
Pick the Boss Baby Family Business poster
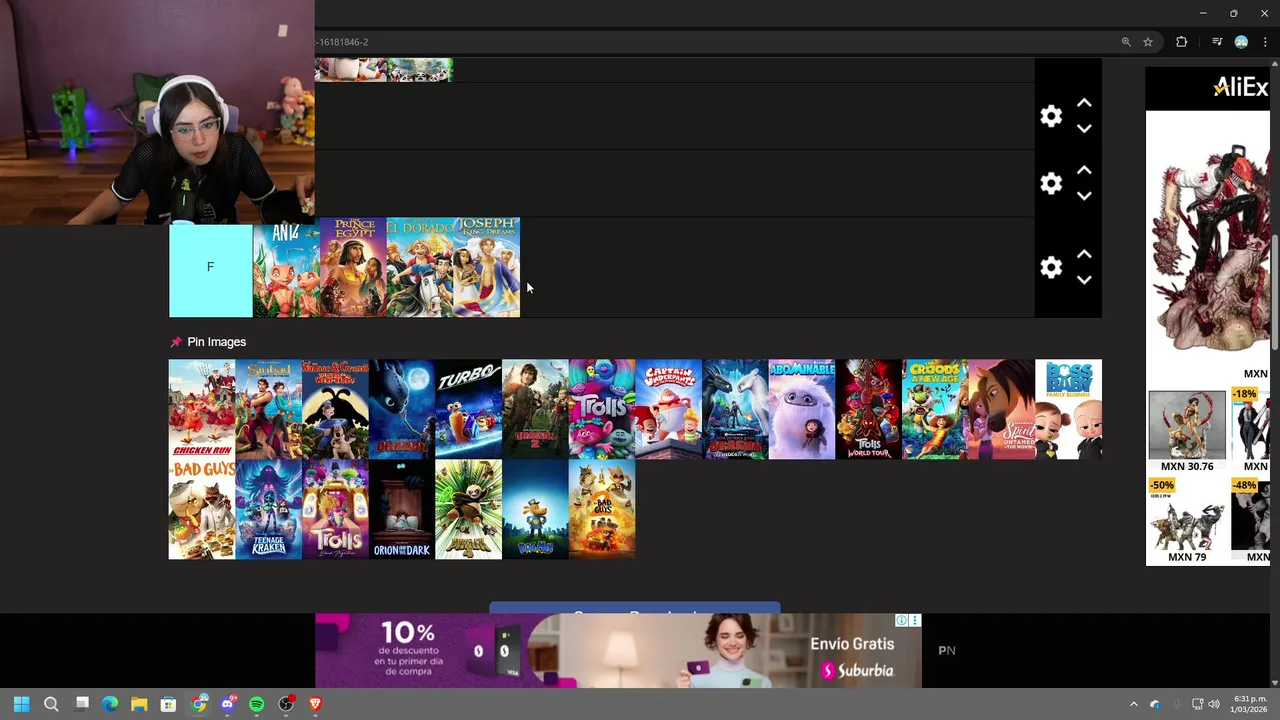1068,409
